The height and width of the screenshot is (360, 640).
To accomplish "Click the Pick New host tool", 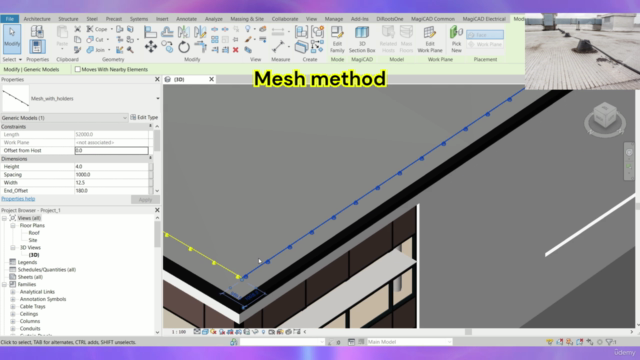I will pos(456,39).
